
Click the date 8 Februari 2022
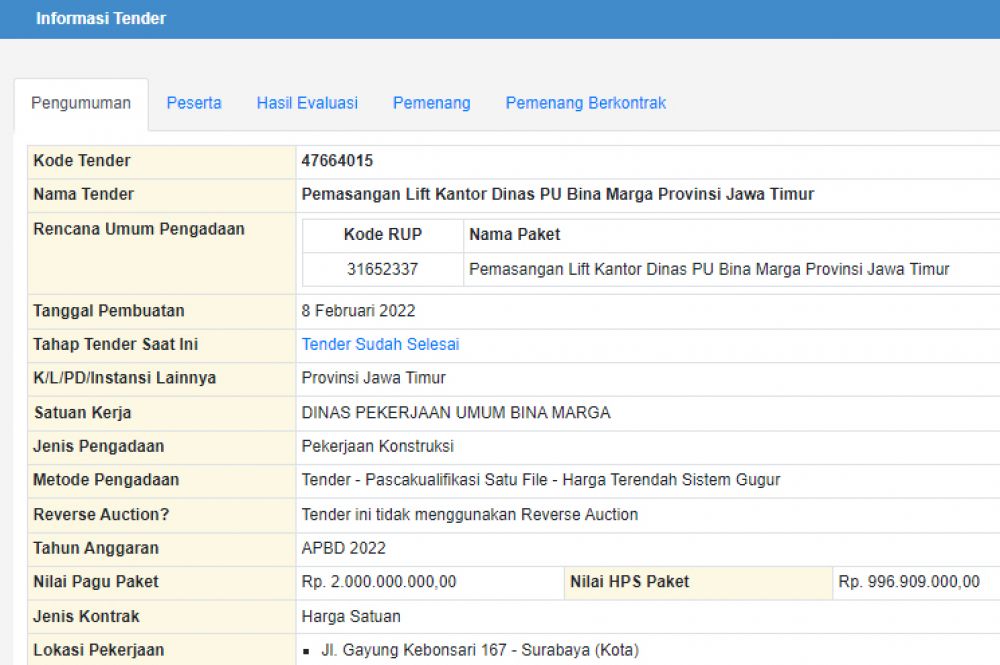358,310
